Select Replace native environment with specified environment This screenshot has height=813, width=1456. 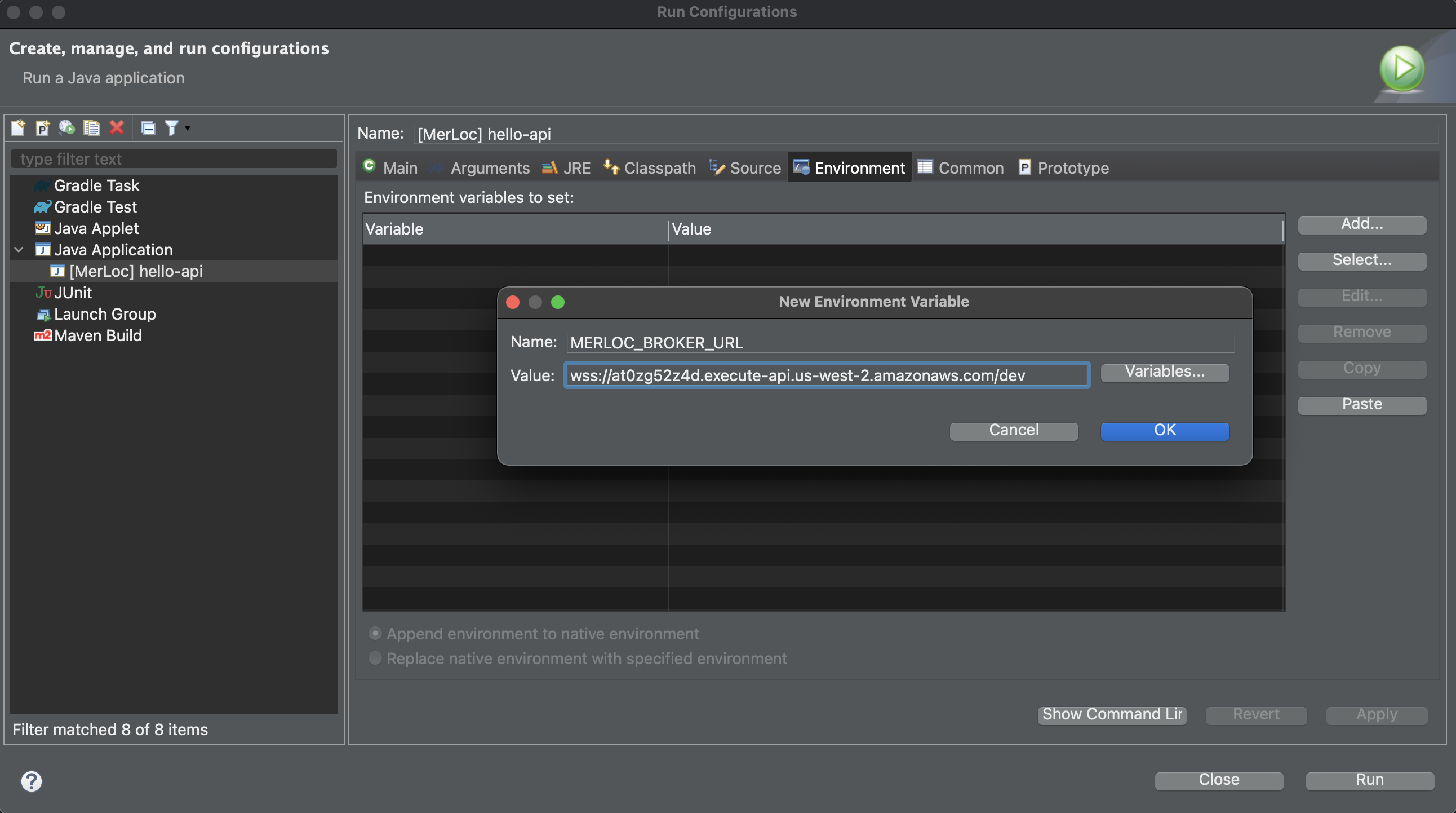[375, 658]
